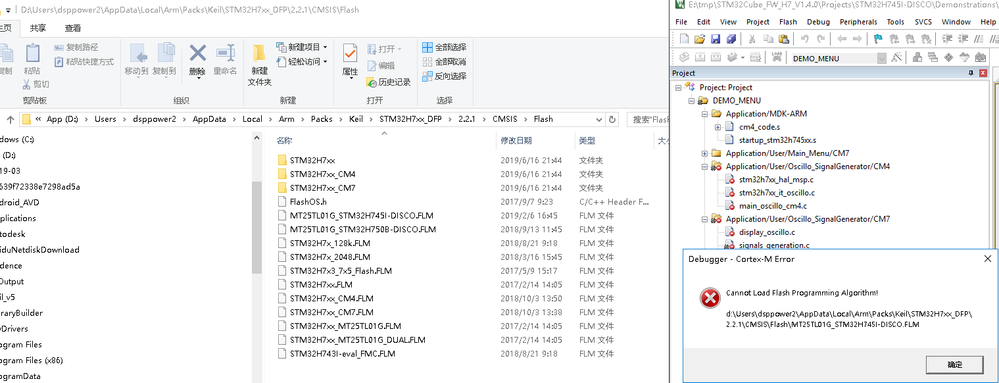Select FlashOS.h file
The image size is (999, 383).
[308, 201]
